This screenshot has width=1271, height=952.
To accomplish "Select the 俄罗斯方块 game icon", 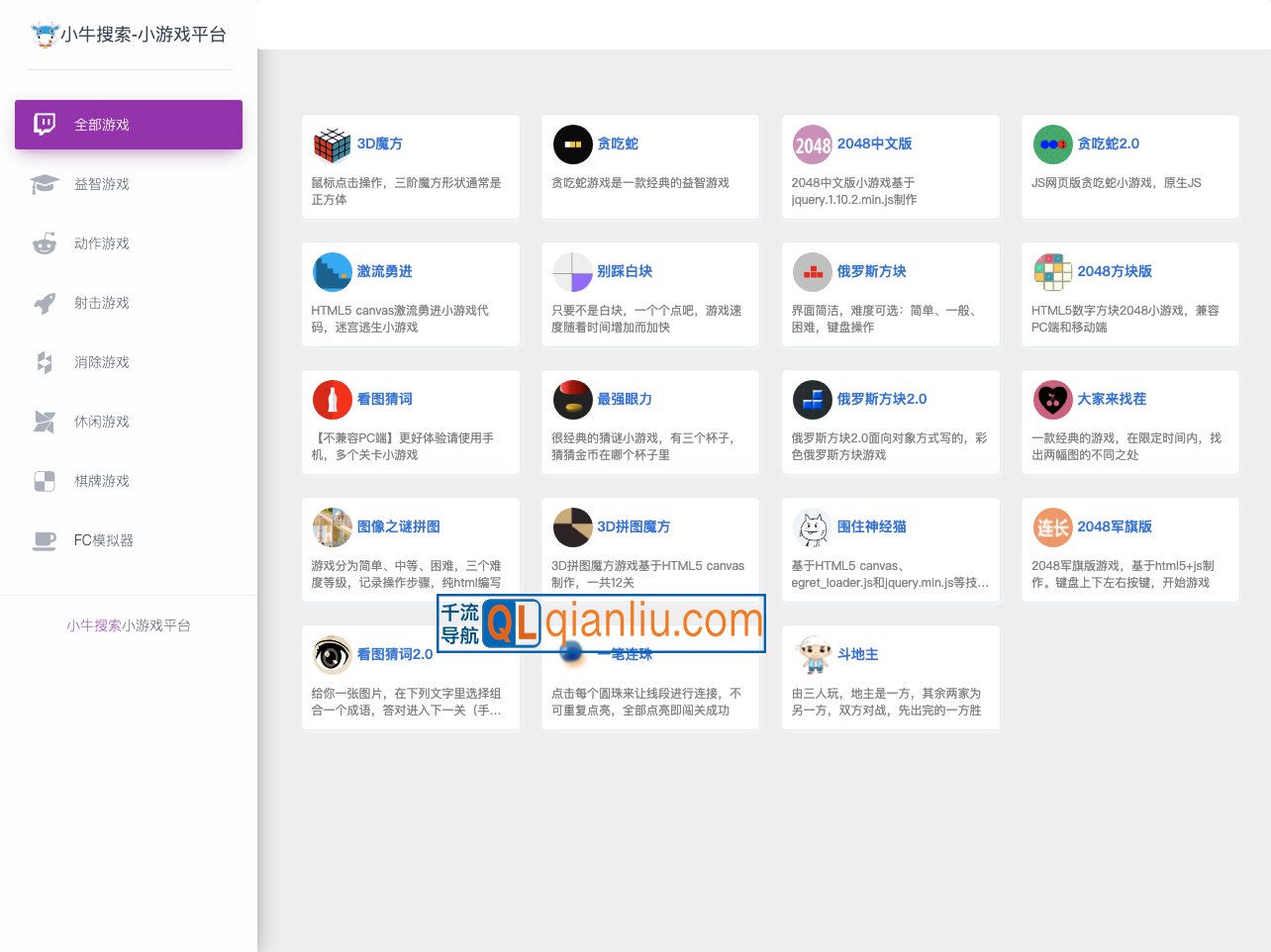I will point(813,272).
